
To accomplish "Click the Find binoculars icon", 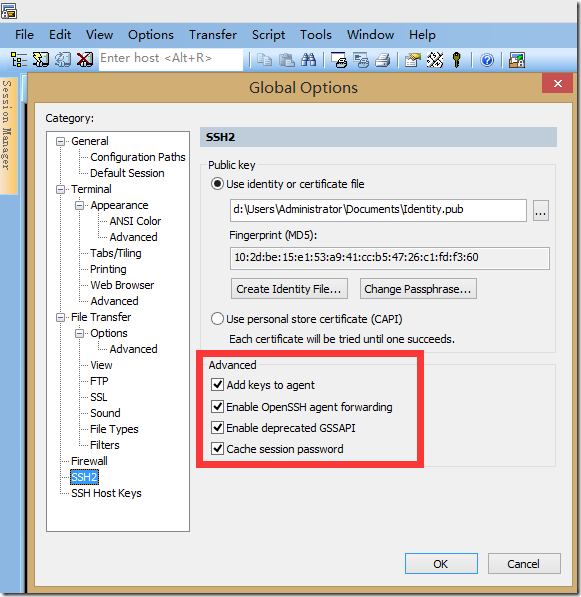I will pos(308,60).
